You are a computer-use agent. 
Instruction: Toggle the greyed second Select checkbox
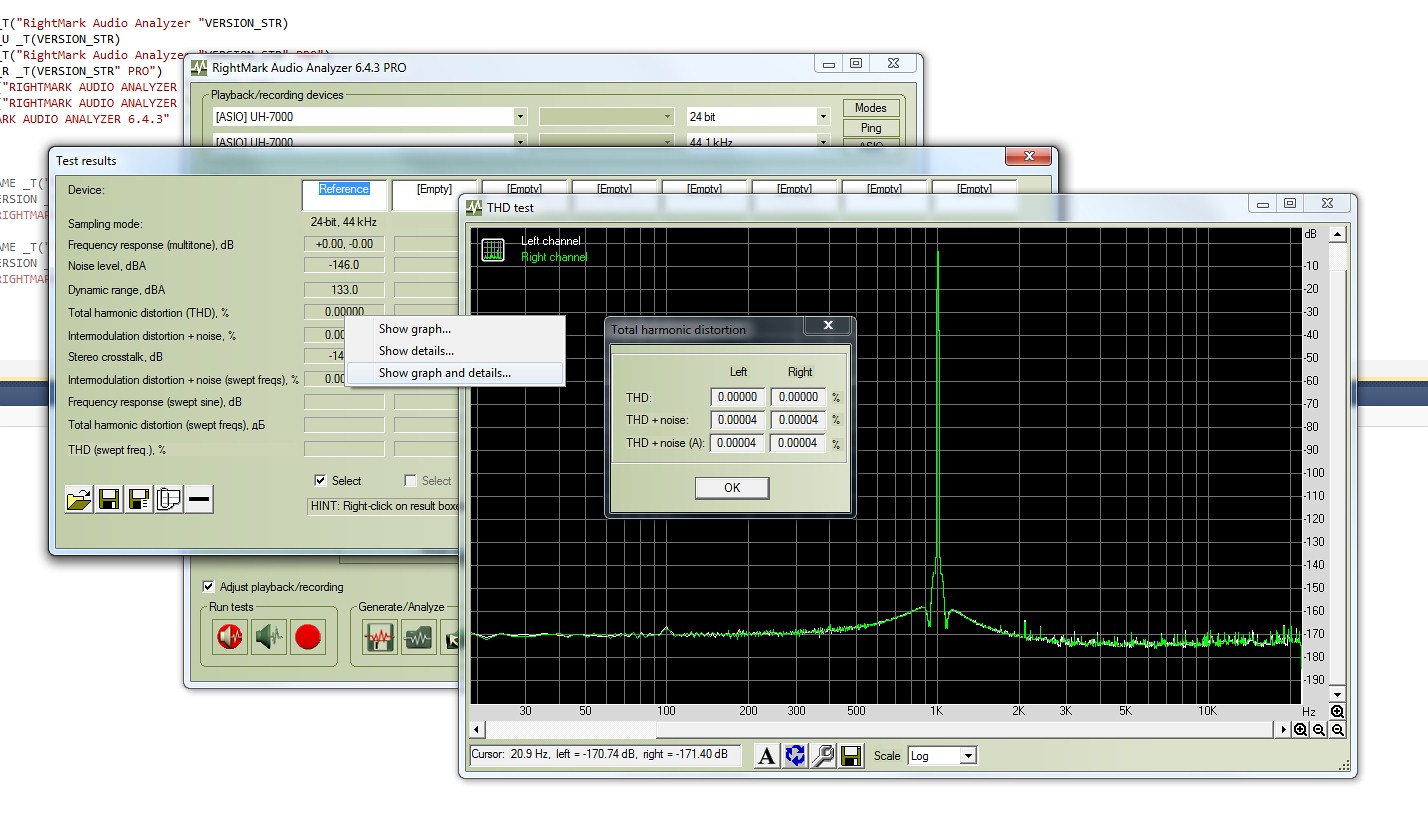(x=410, y=480)
